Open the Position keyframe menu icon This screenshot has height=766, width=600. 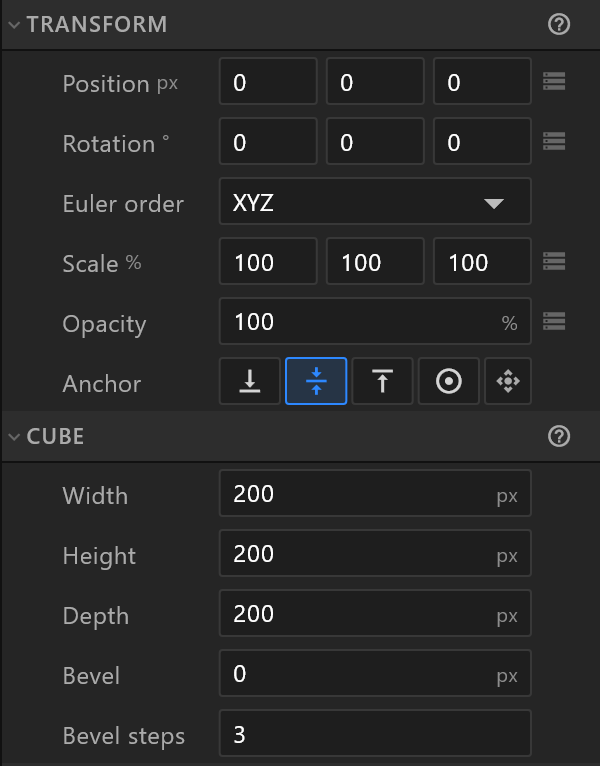coord(554,81)
